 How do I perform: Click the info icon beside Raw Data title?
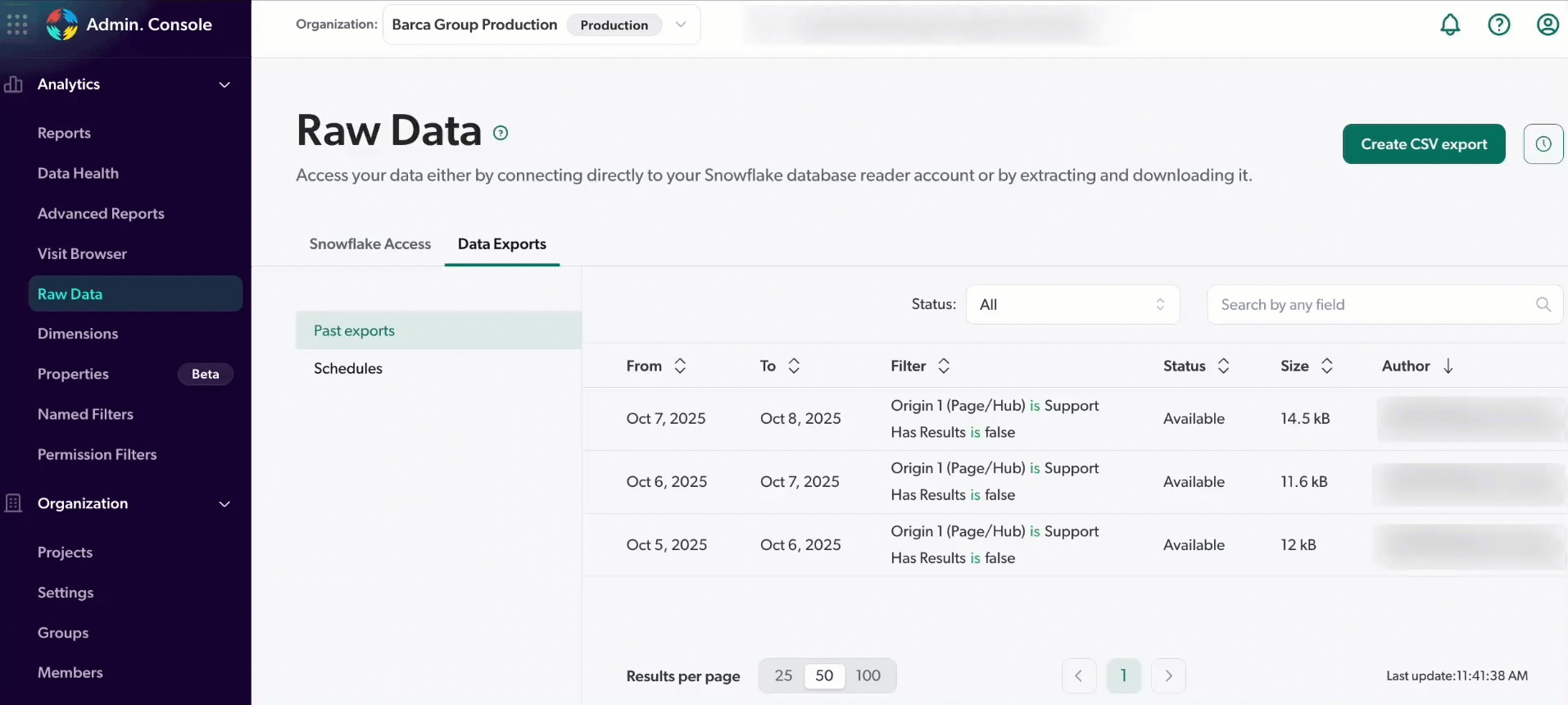(x=501, y=133)
